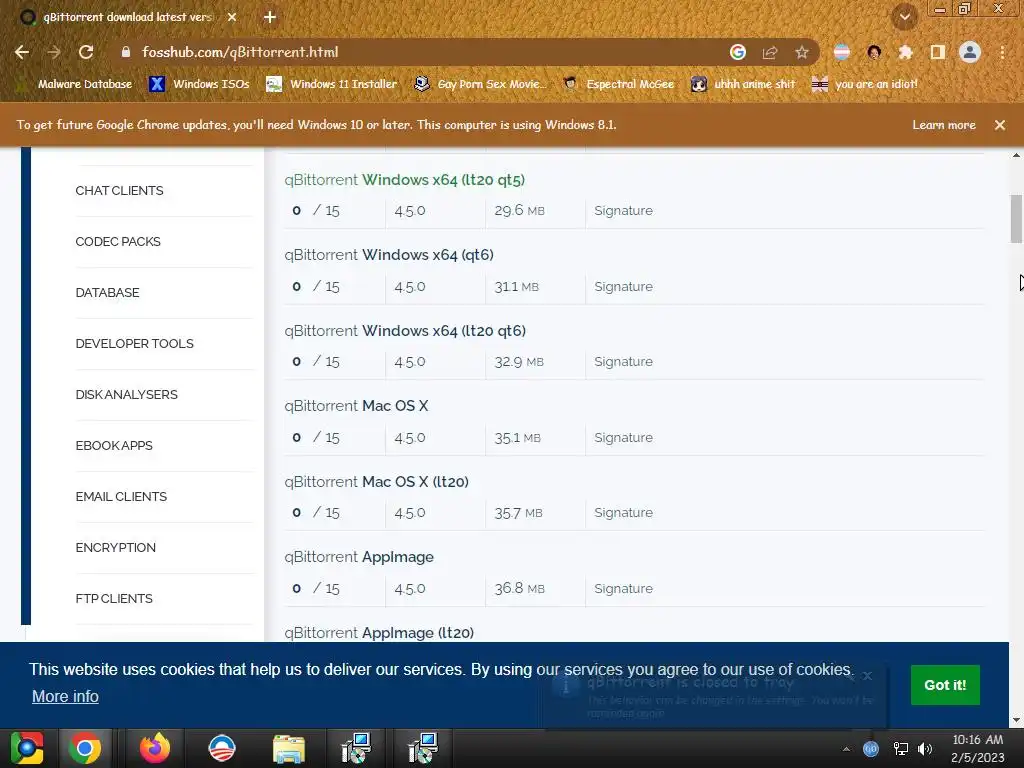
Task: Open the Email Clients category
Action: (121, 496)
